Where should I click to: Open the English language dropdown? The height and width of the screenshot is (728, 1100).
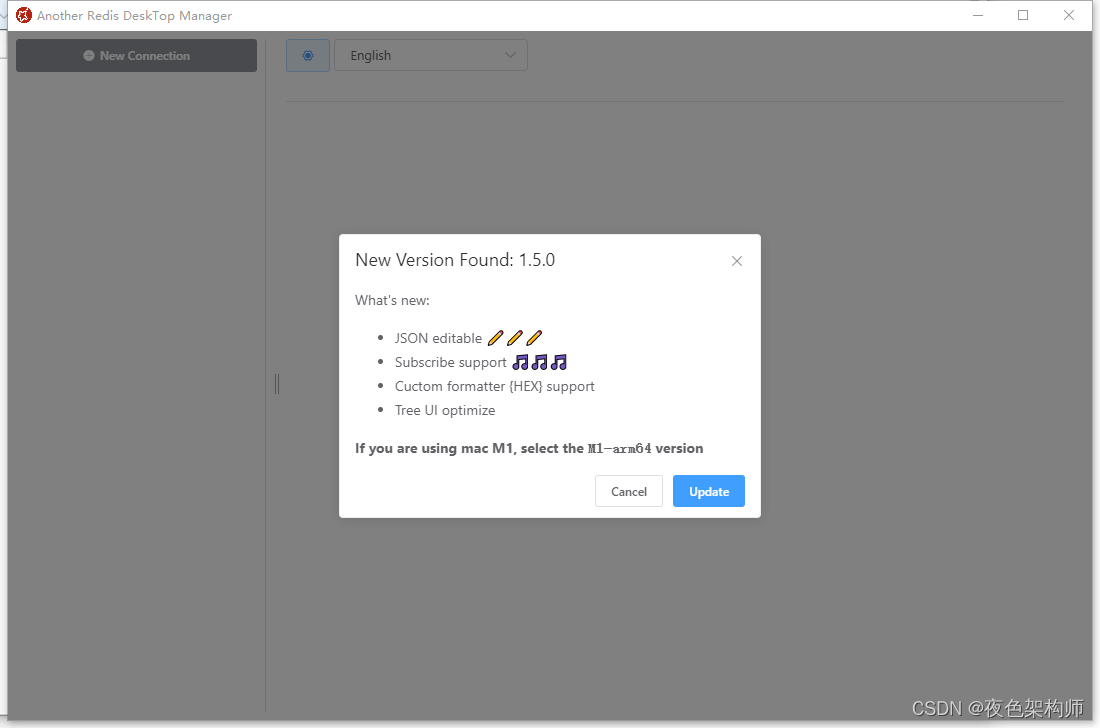pos(431,55)
